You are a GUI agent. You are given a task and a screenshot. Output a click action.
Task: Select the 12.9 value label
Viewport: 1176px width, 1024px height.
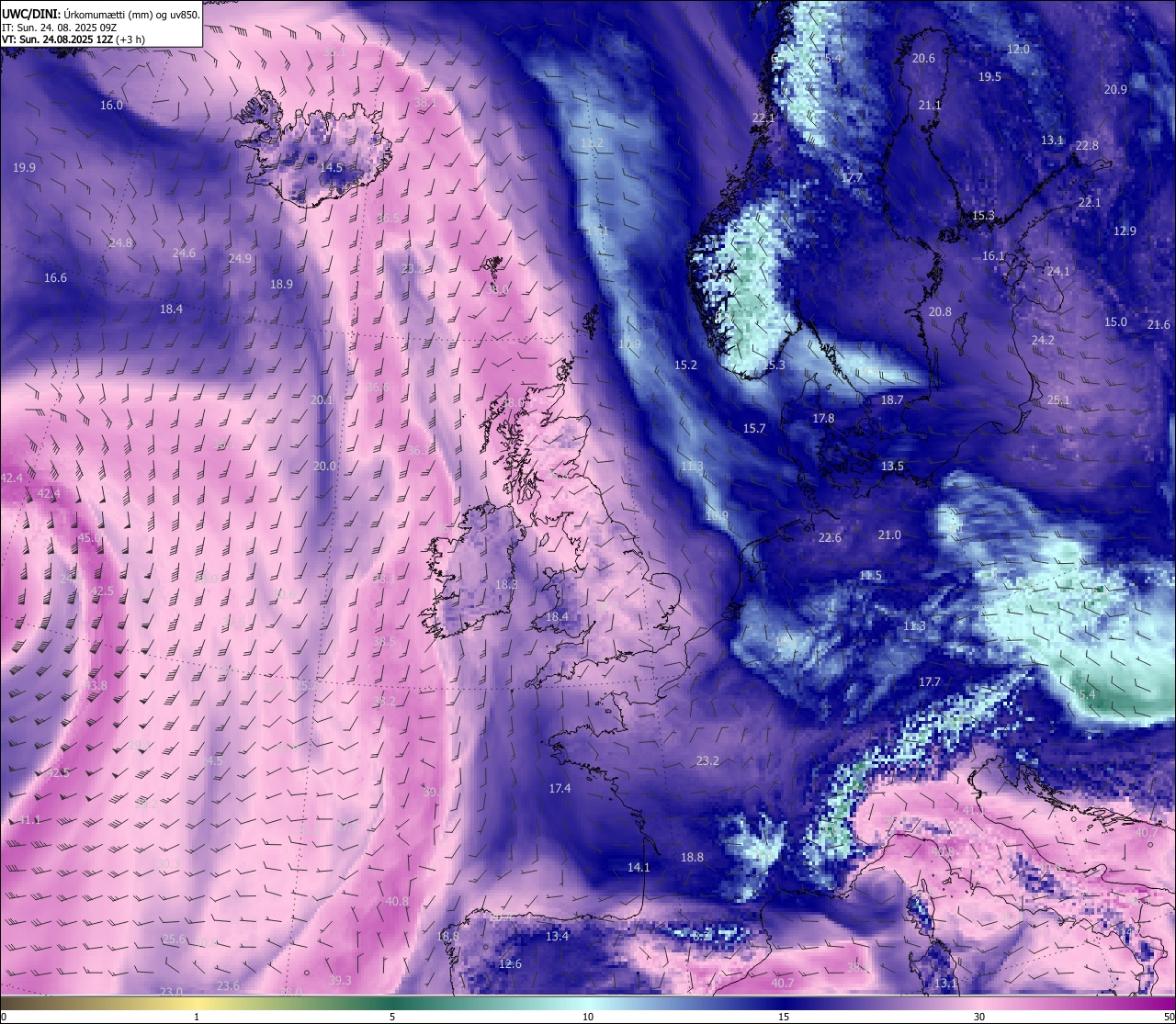[1125, 231]
